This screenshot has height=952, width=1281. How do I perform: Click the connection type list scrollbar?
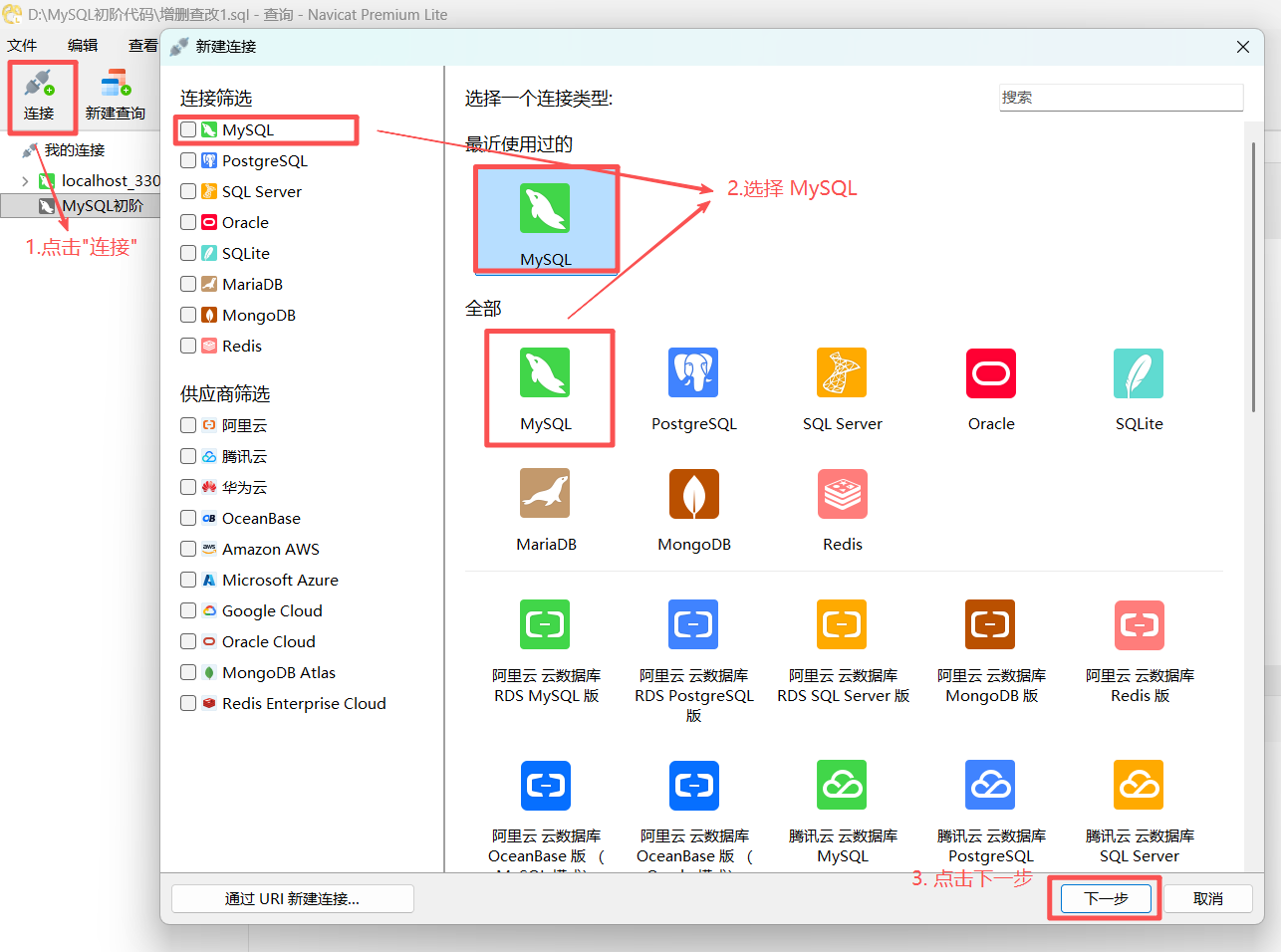coord(1253,277)
